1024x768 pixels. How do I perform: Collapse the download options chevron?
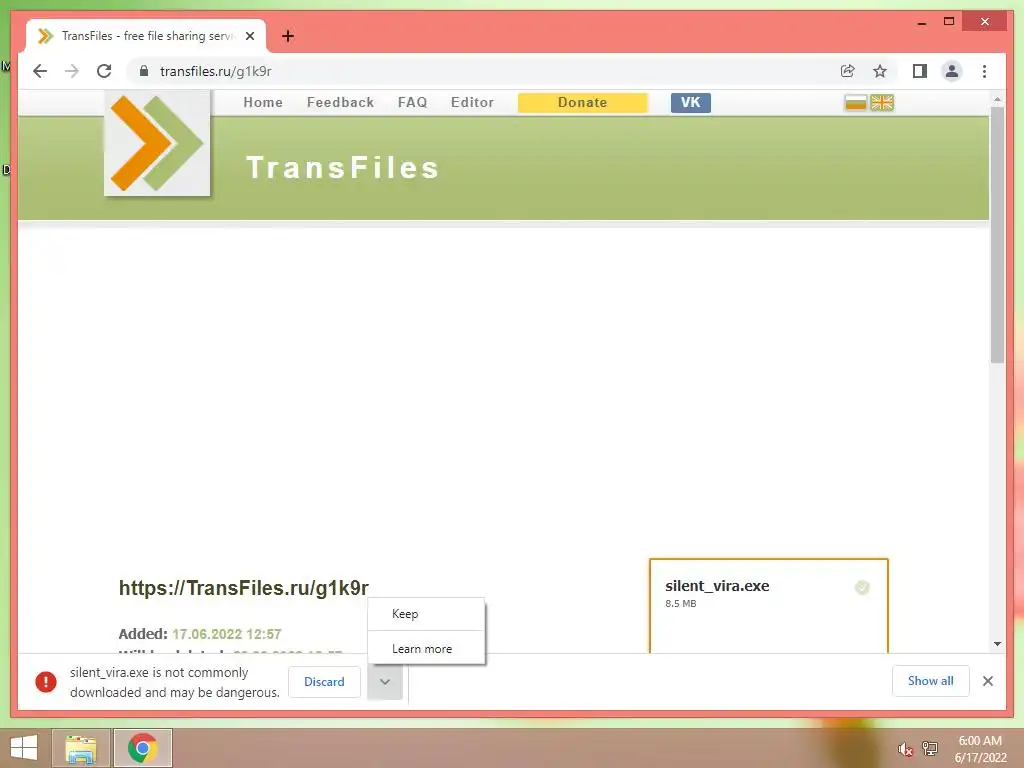(x=385, y=681)
